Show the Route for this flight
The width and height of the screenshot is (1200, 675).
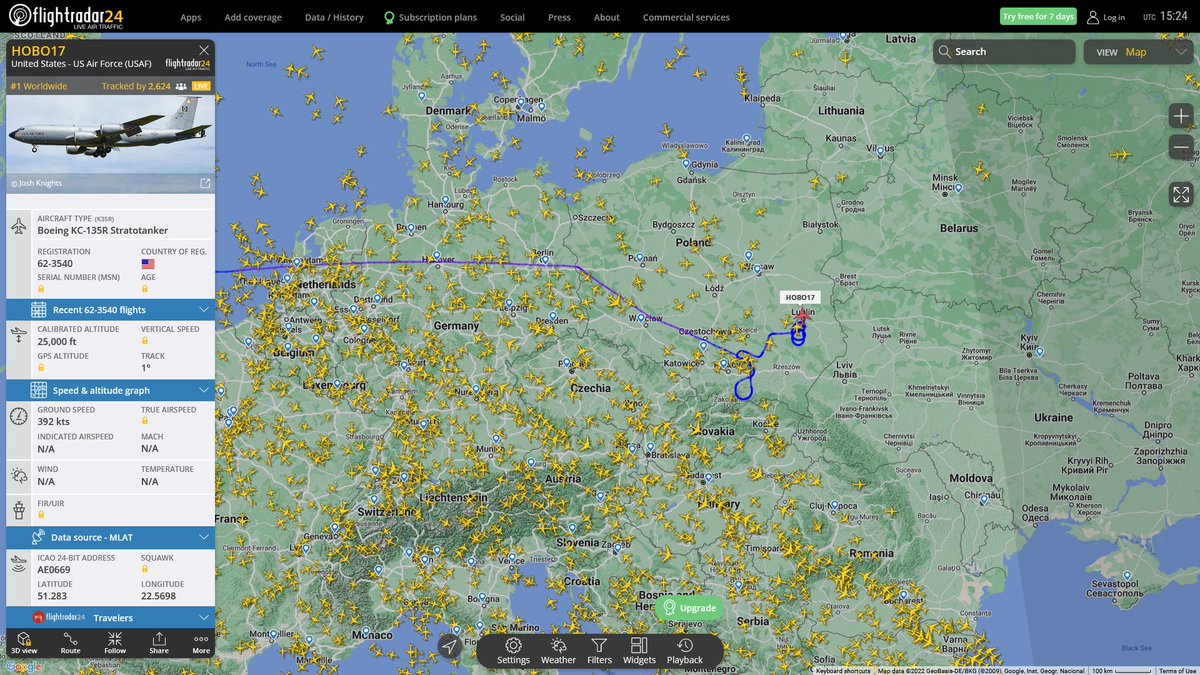click(x=71, y=643)
